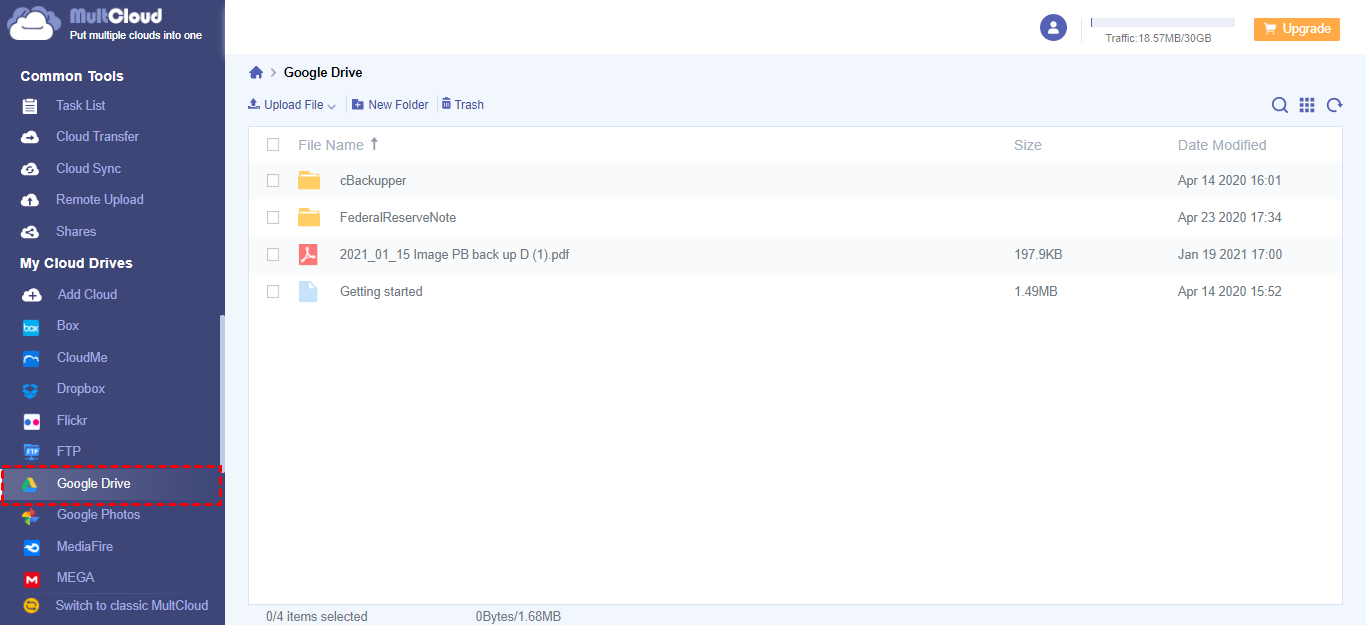Open the cBackupper folder name
The width and height of the screenshot is (1366, 625).
tap(373, 181)
